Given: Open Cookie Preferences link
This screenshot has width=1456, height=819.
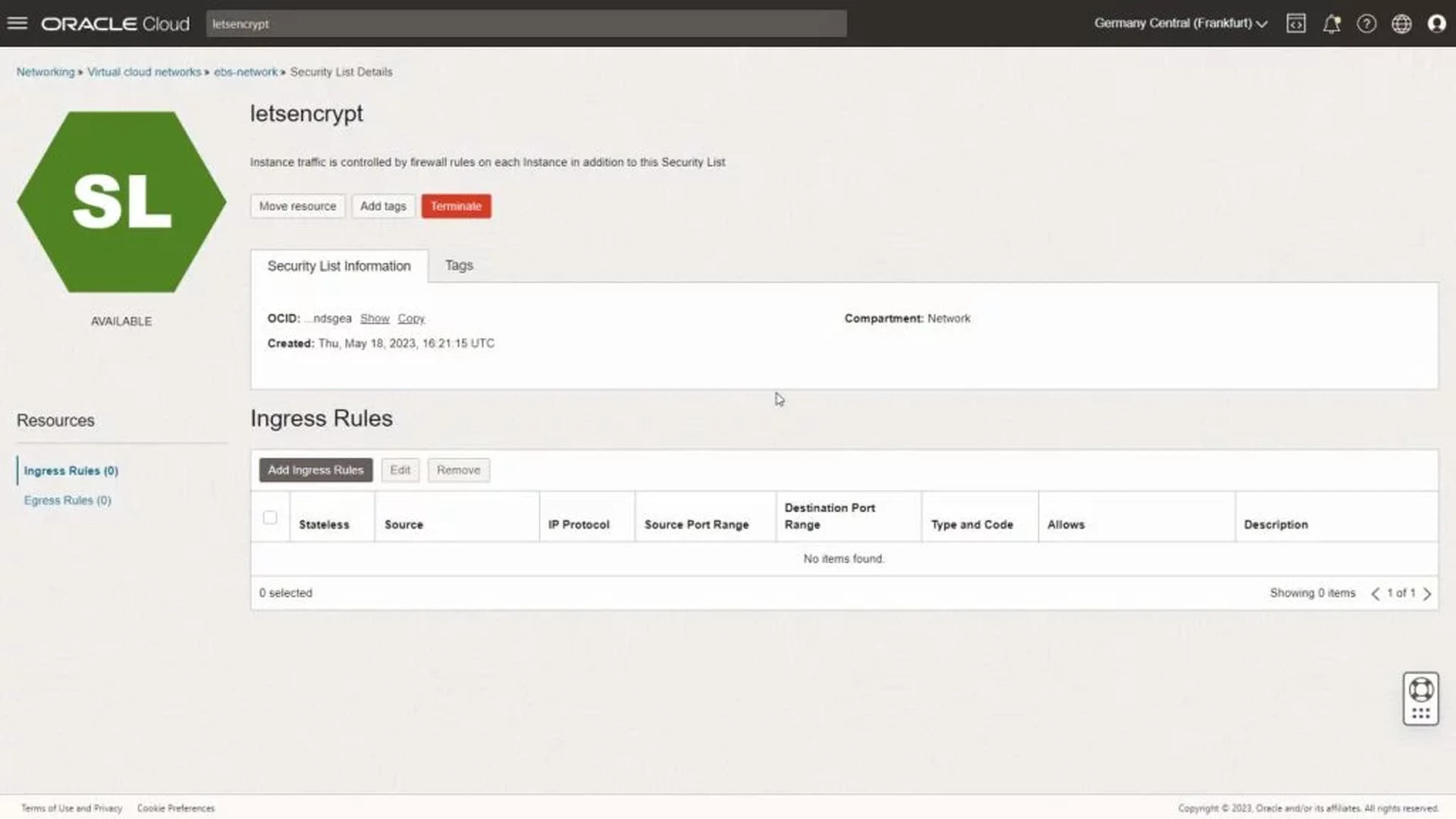Looking at the screenshot, I should (x=176, y=808).
